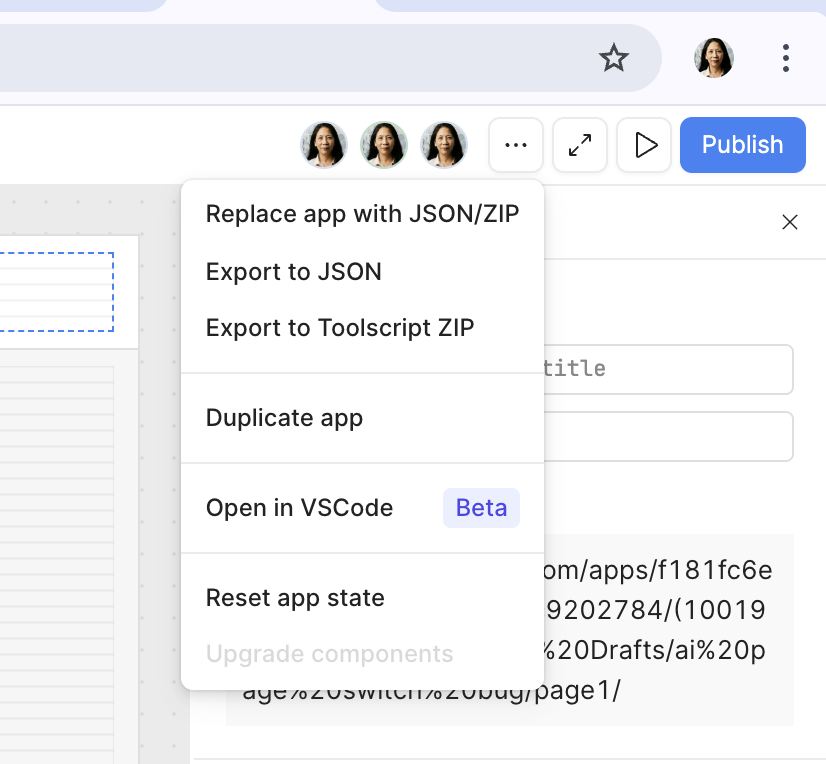826x764 pixels.
Task: Select Export to JSON
Action: click(x=362, y=272)
